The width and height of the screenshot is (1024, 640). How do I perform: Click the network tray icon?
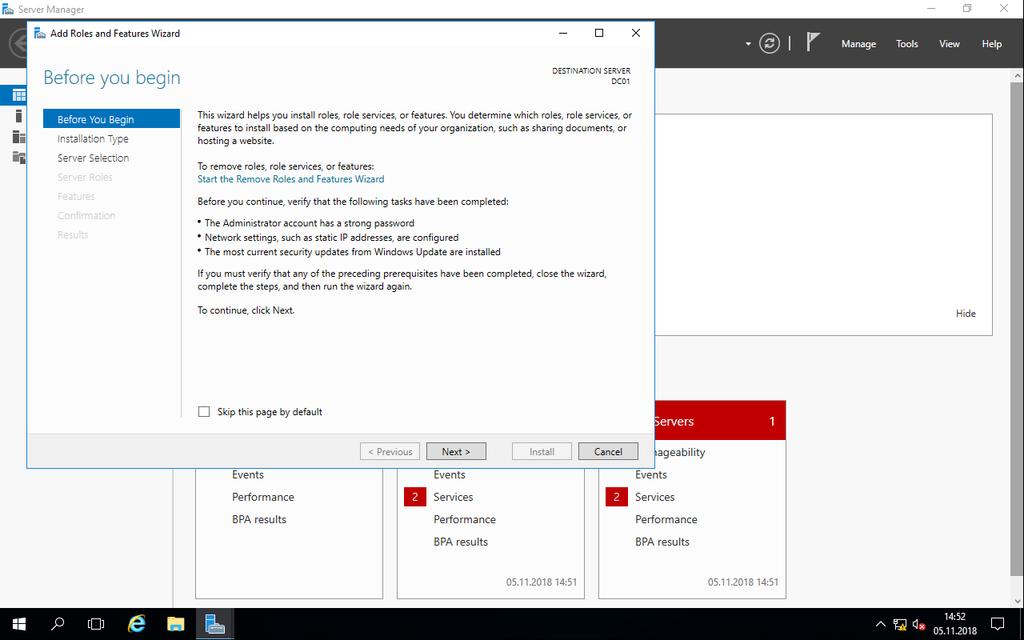(x=900, y=625)
